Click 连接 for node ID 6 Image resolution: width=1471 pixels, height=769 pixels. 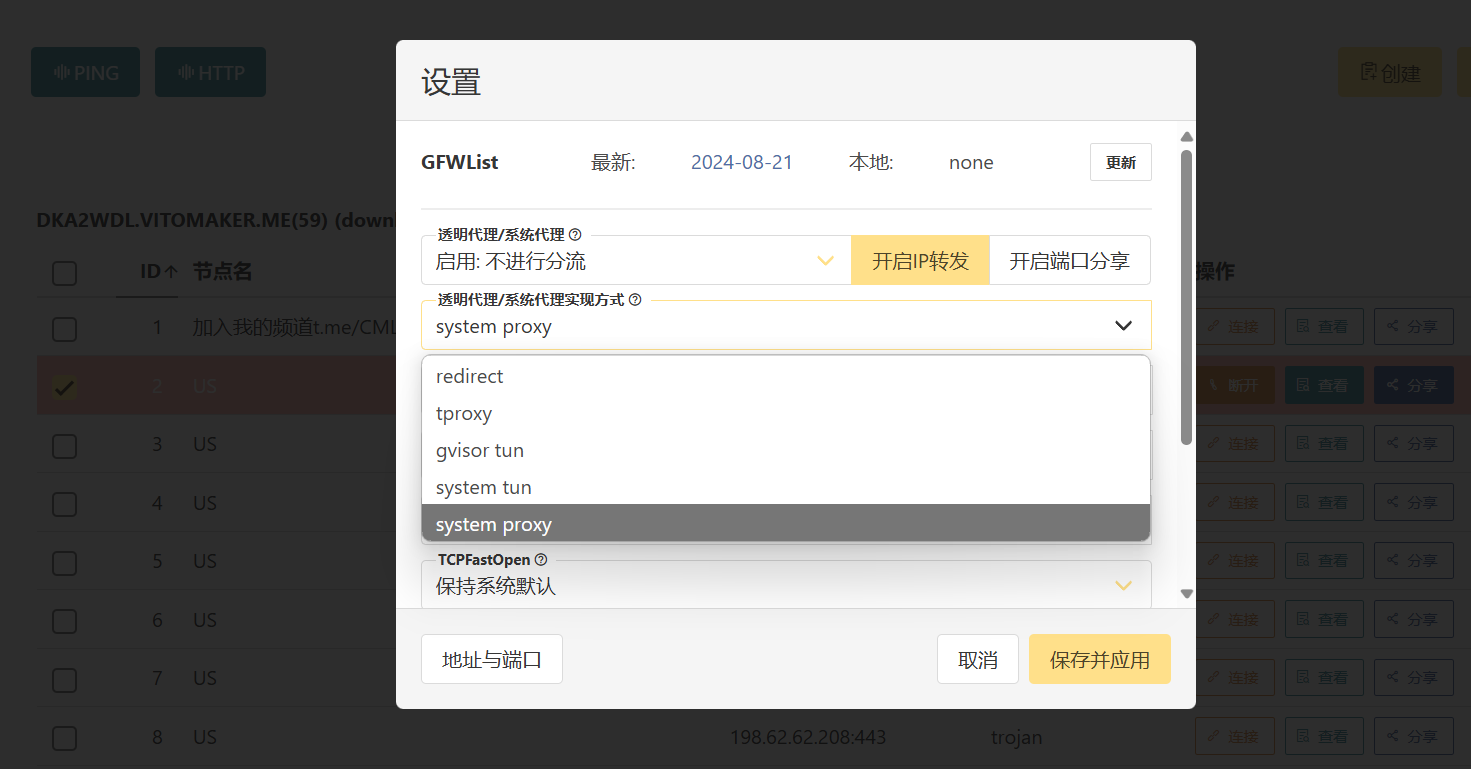pos(1234,619)
